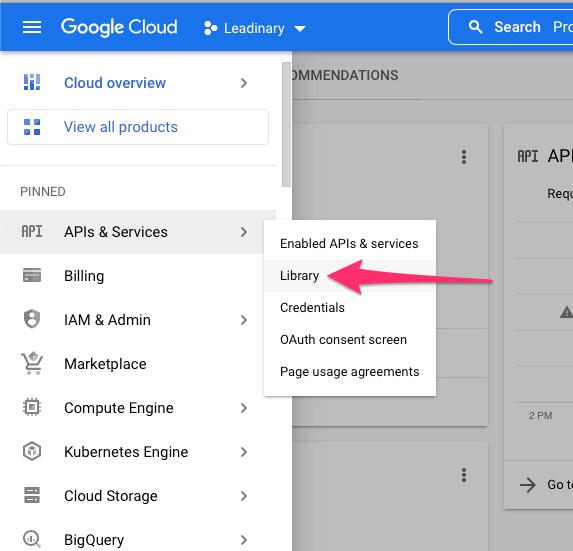Click the API card header icon
The width and height of the screenshot is (573, 551).
click(x=527, y=156)
